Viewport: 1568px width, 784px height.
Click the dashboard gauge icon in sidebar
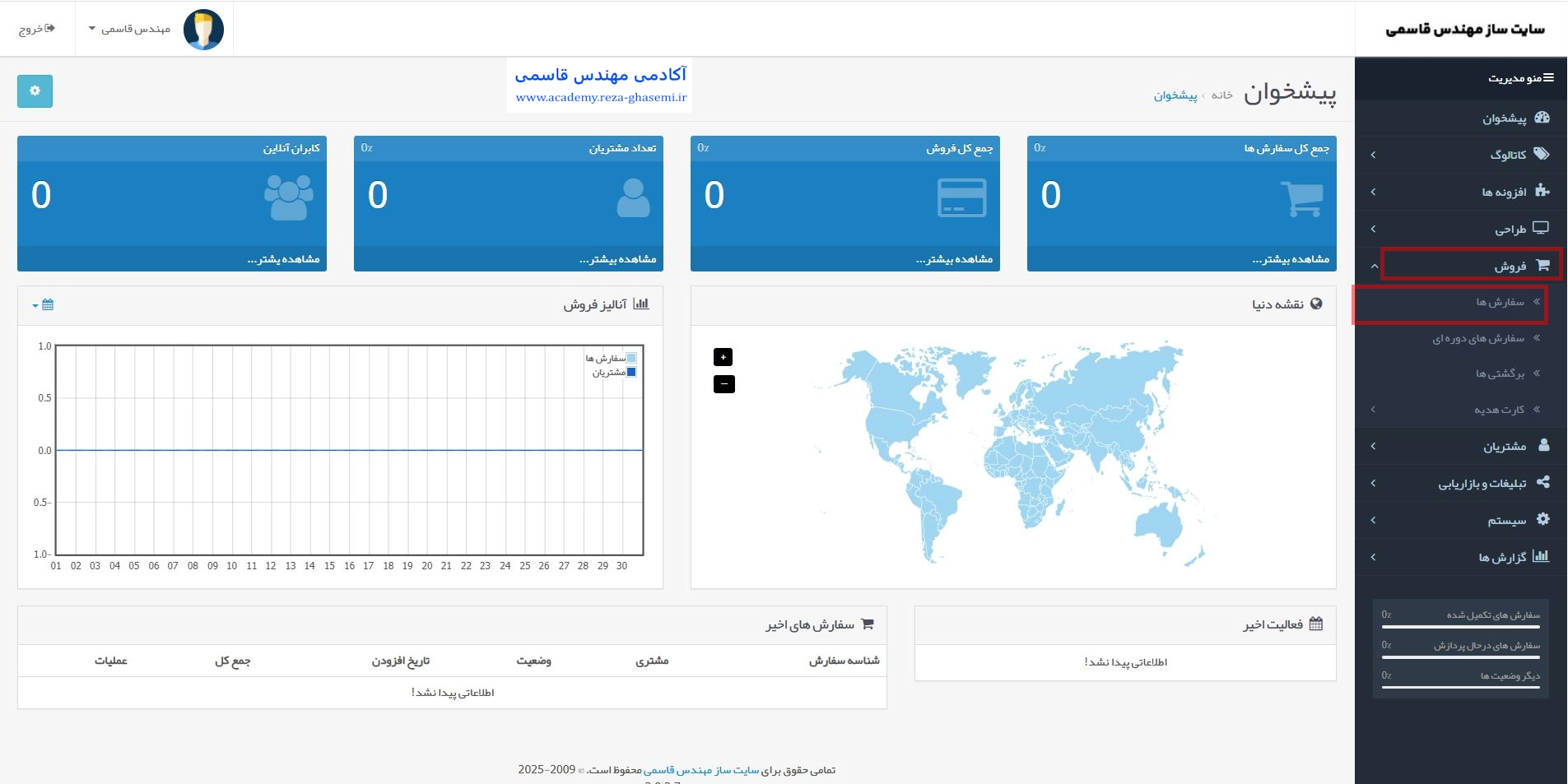(x=1542, y=118)
